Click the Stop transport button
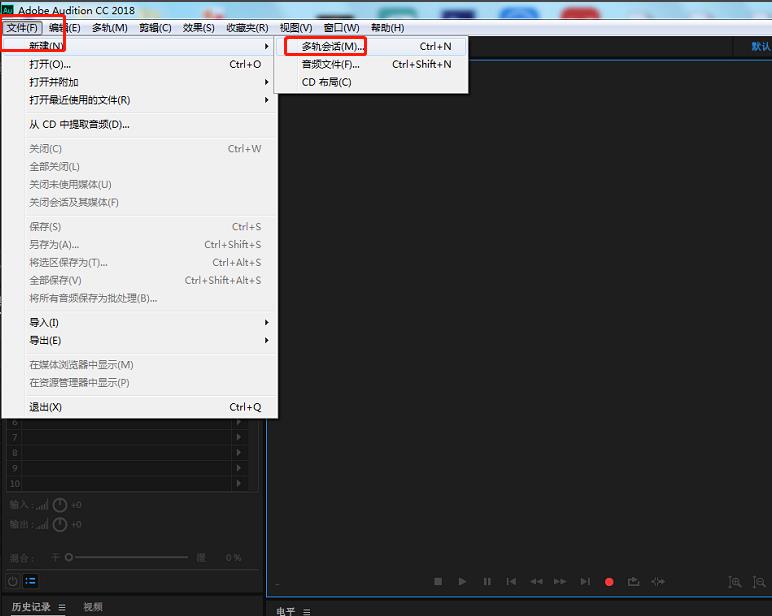Viewport: 772px width, 616px height. point(438,582)
